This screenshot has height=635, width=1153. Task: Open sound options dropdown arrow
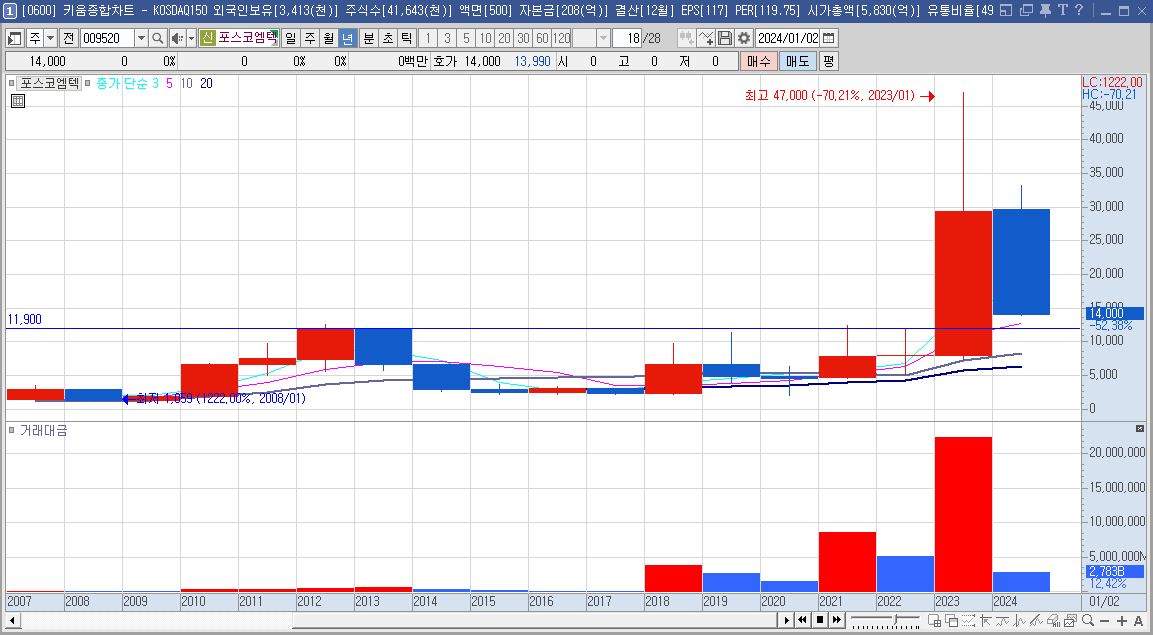click(x=191, y=38)
